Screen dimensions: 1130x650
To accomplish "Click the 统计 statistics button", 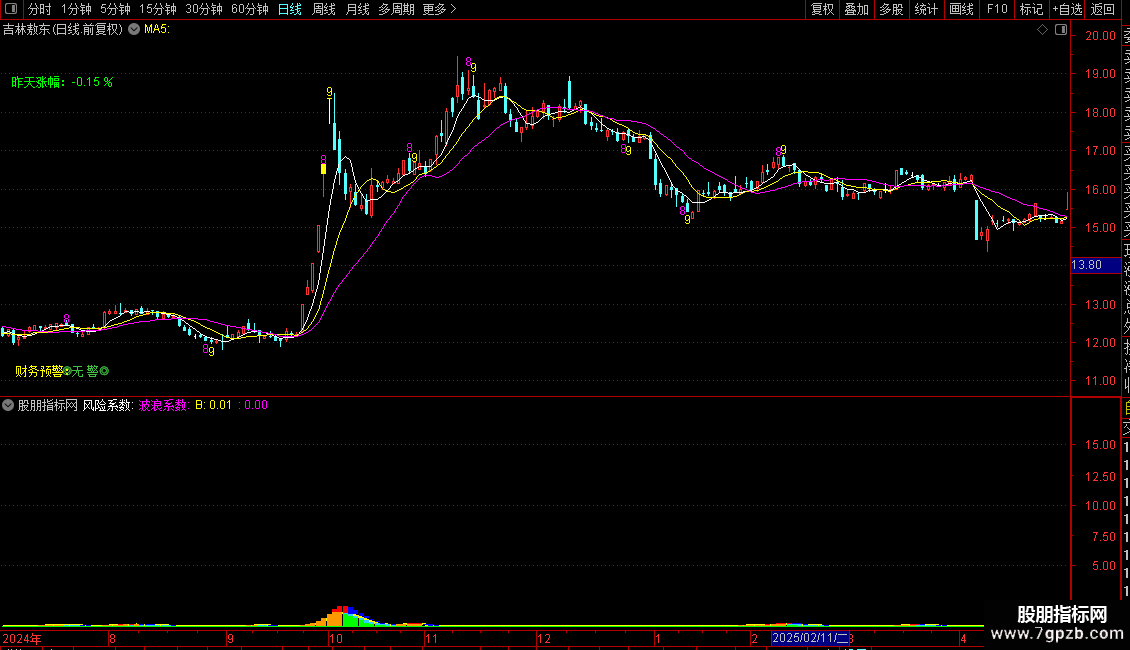I will (926, 9).
